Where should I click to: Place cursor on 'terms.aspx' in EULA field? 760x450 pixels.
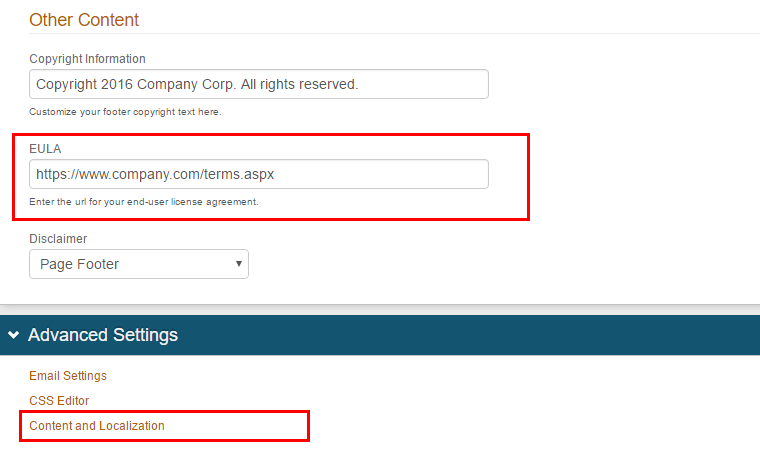(238, 174)
